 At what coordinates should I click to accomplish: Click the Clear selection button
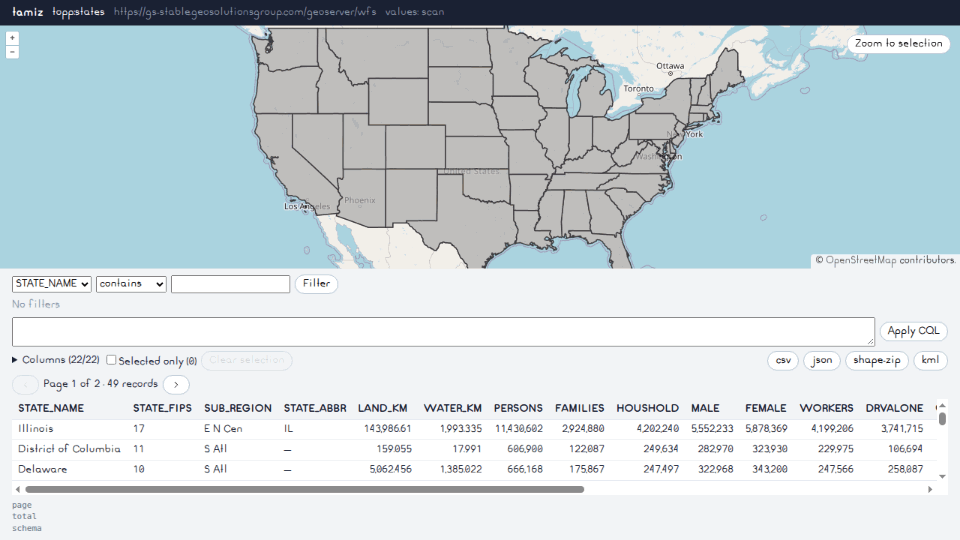click(x=247, y=360)
